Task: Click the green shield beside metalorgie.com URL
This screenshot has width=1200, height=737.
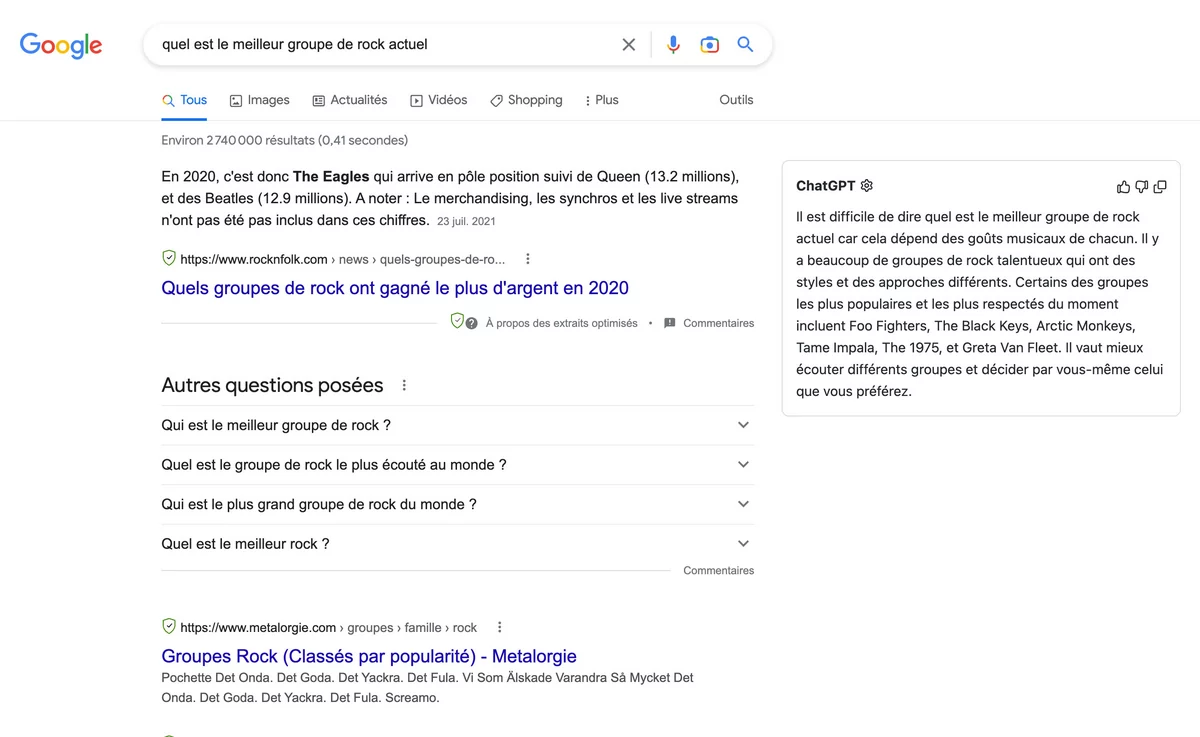Action: pos(169,627)
